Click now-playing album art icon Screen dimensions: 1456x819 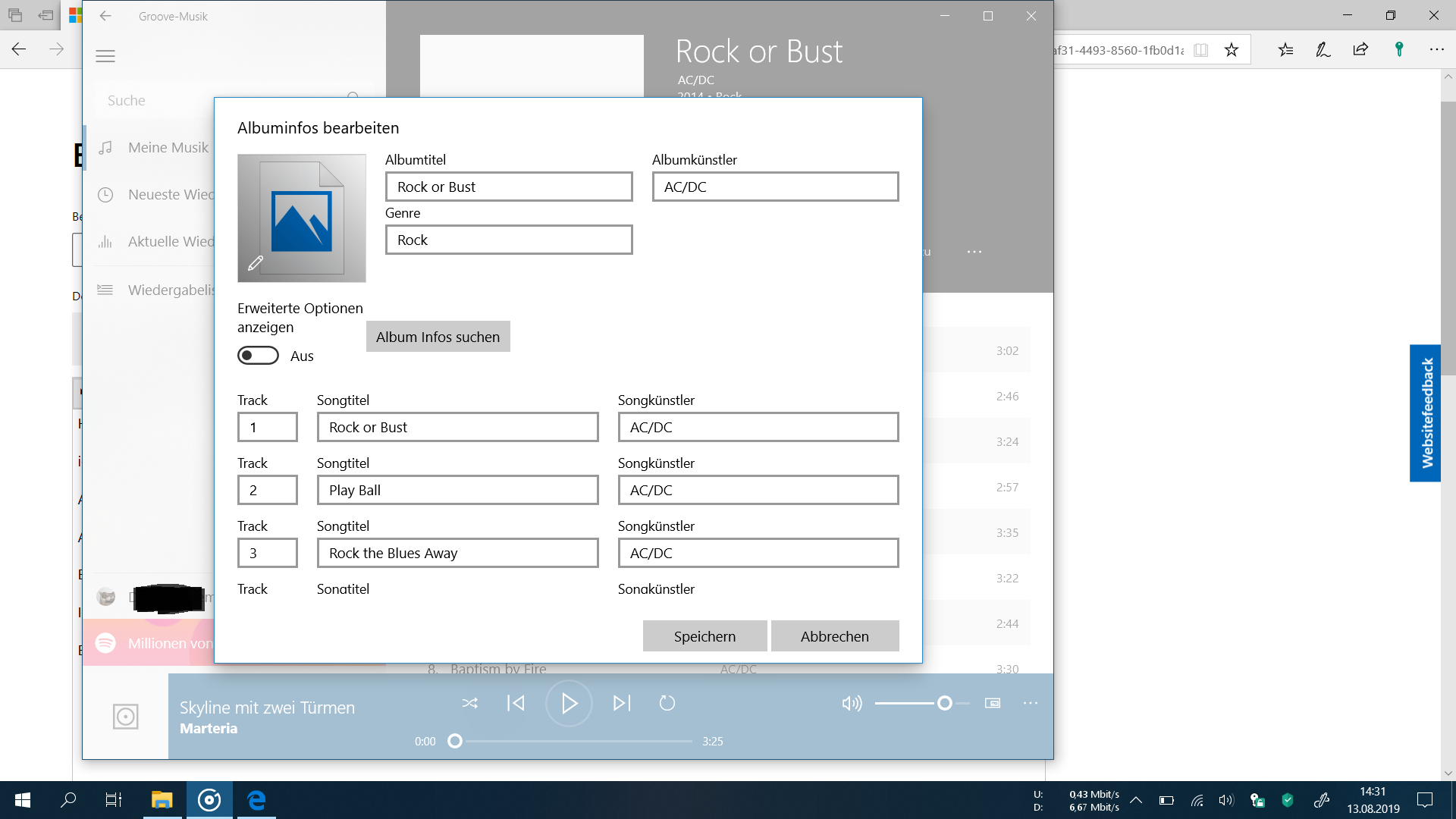[x=125, y=716]
